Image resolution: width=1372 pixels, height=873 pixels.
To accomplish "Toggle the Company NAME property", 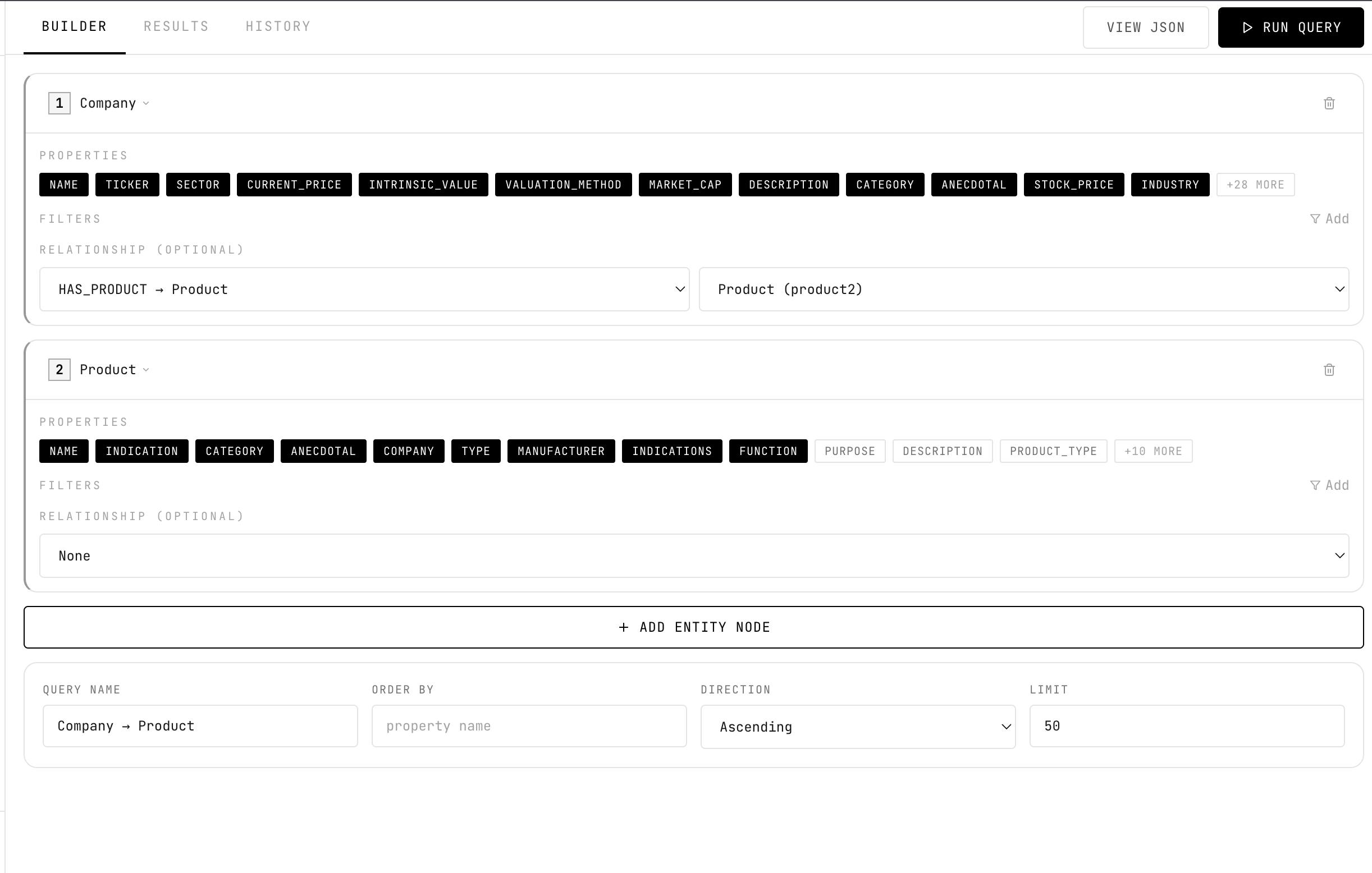I will [x=64, y=185].
